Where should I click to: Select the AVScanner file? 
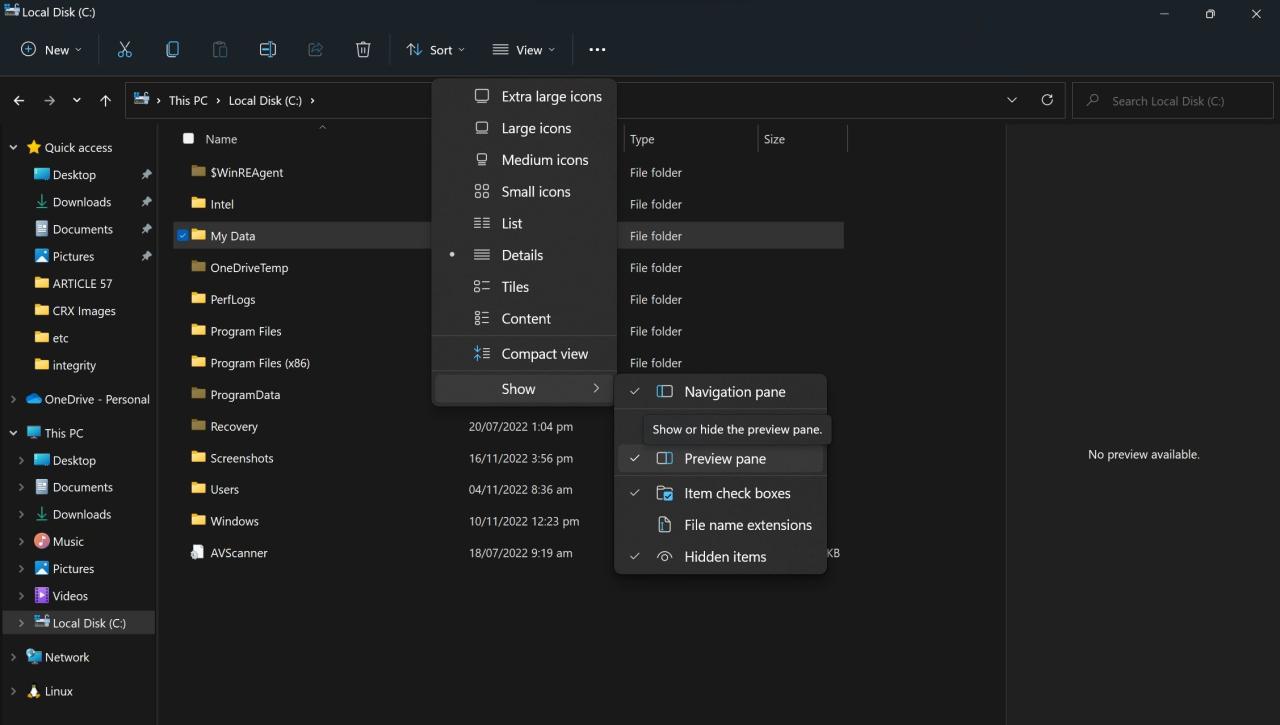[x=238, y=553]
